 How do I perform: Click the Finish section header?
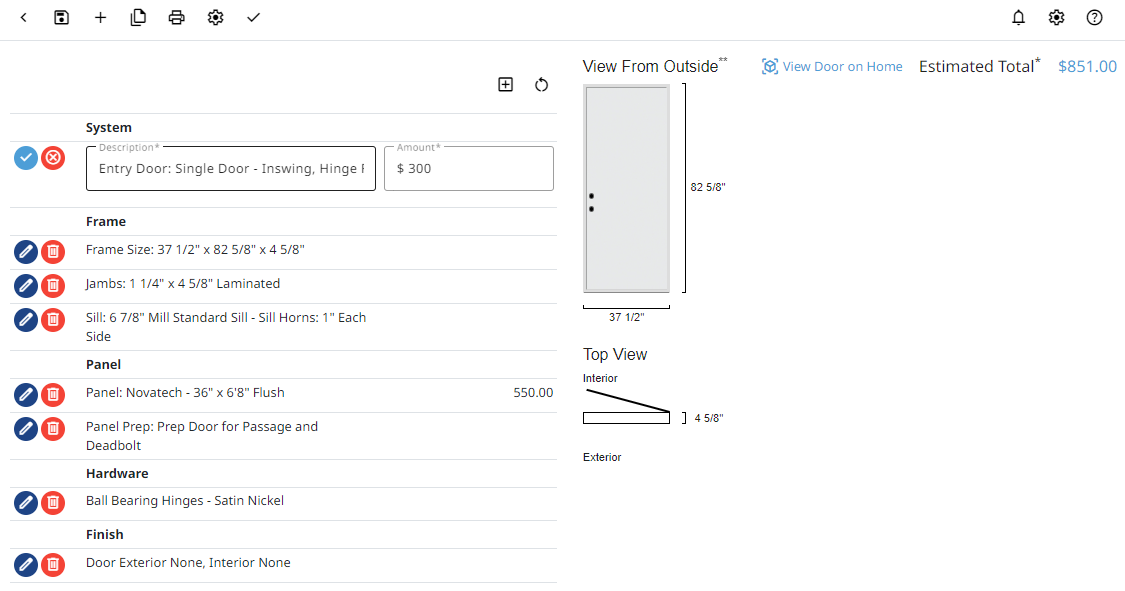click(105, 534)
